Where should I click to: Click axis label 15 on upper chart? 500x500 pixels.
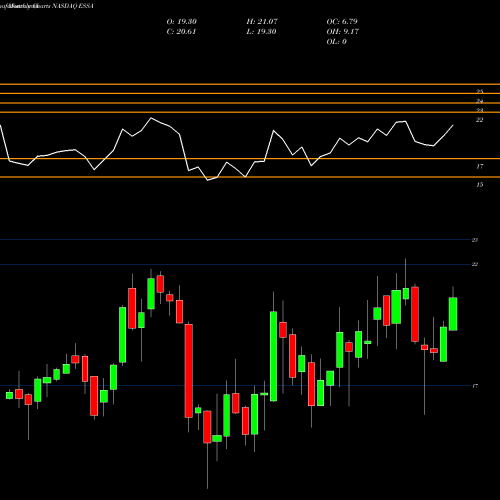[x=479, y=185]
